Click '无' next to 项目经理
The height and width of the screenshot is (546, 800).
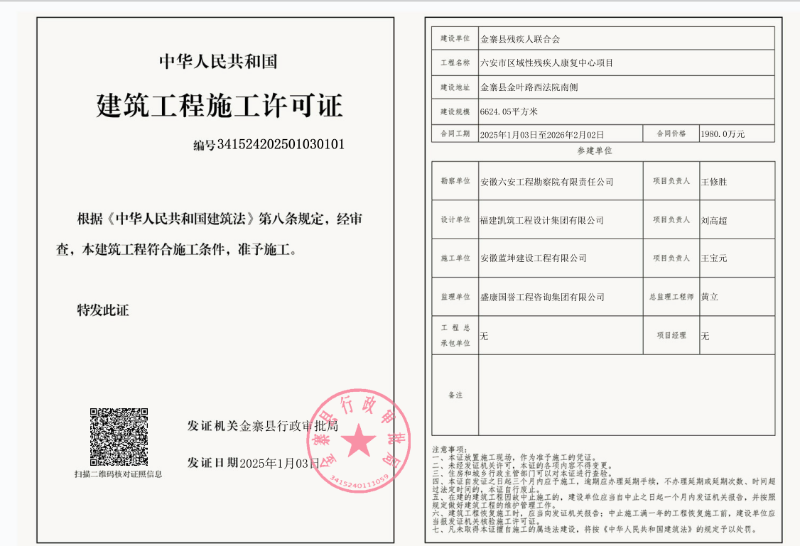click(705, 336)
